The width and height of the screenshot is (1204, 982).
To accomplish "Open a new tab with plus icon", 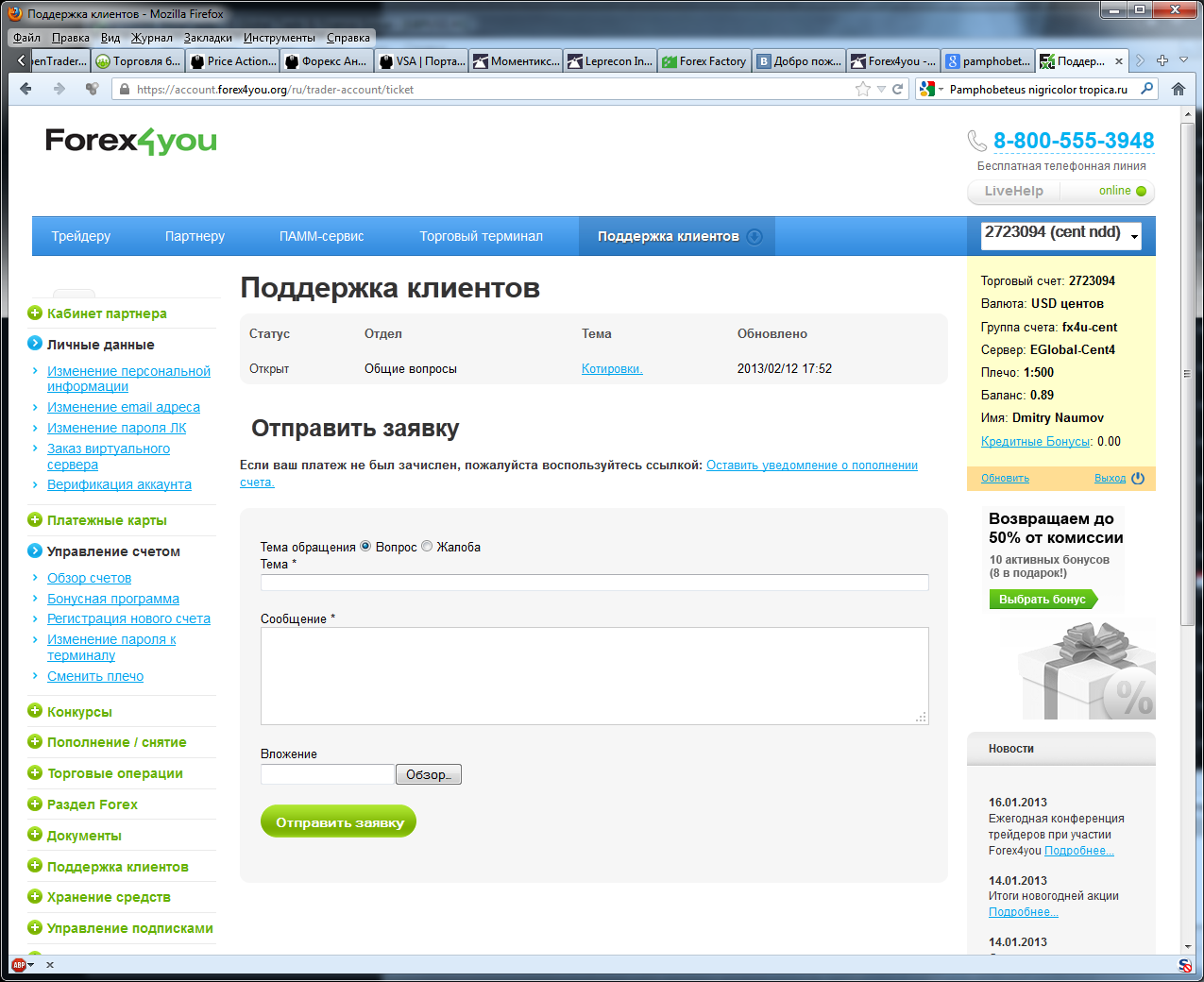I will tap(1162, 60).
